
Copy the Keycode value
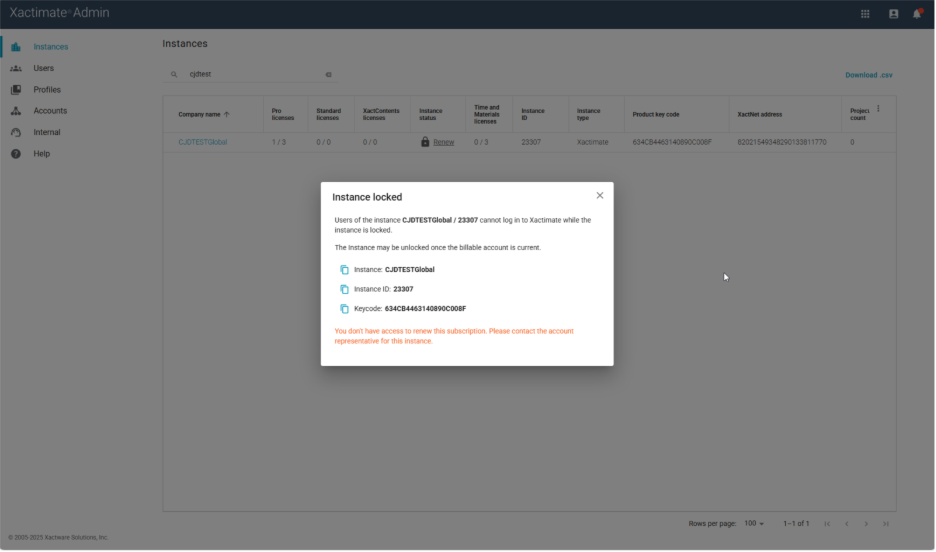tap(344, 309)
